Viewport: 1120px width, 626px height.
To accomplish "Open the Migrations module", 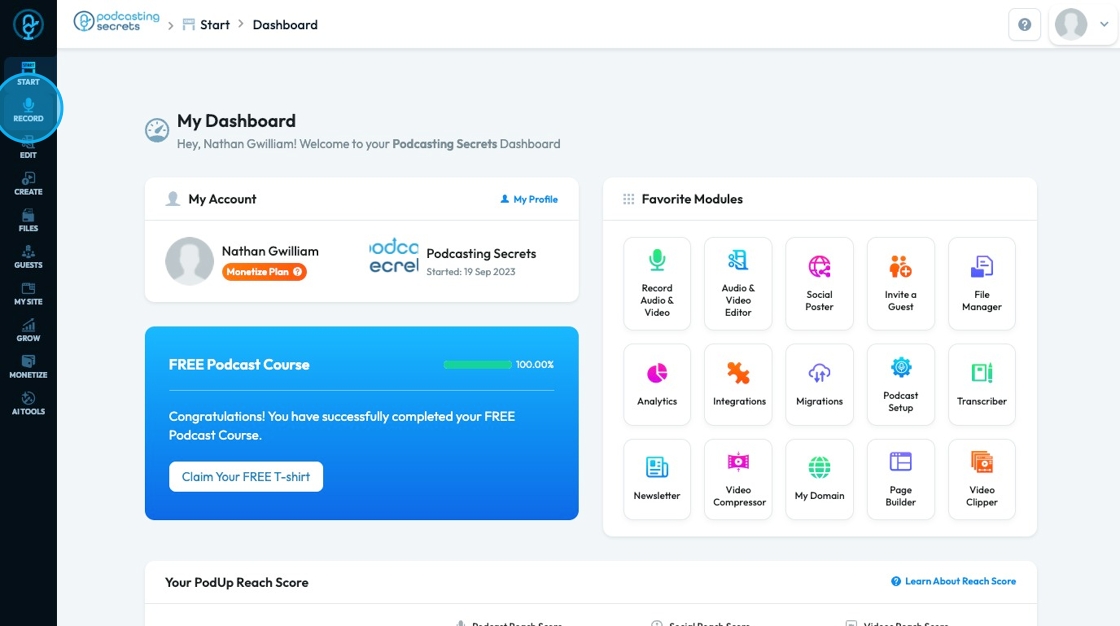I will click(x=819, y=384).
